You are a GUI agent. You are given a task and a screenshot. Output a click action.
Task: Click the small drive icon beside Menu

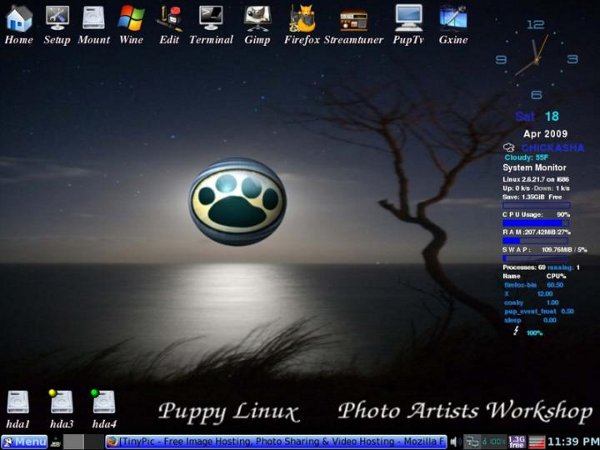tap(56, 442)
